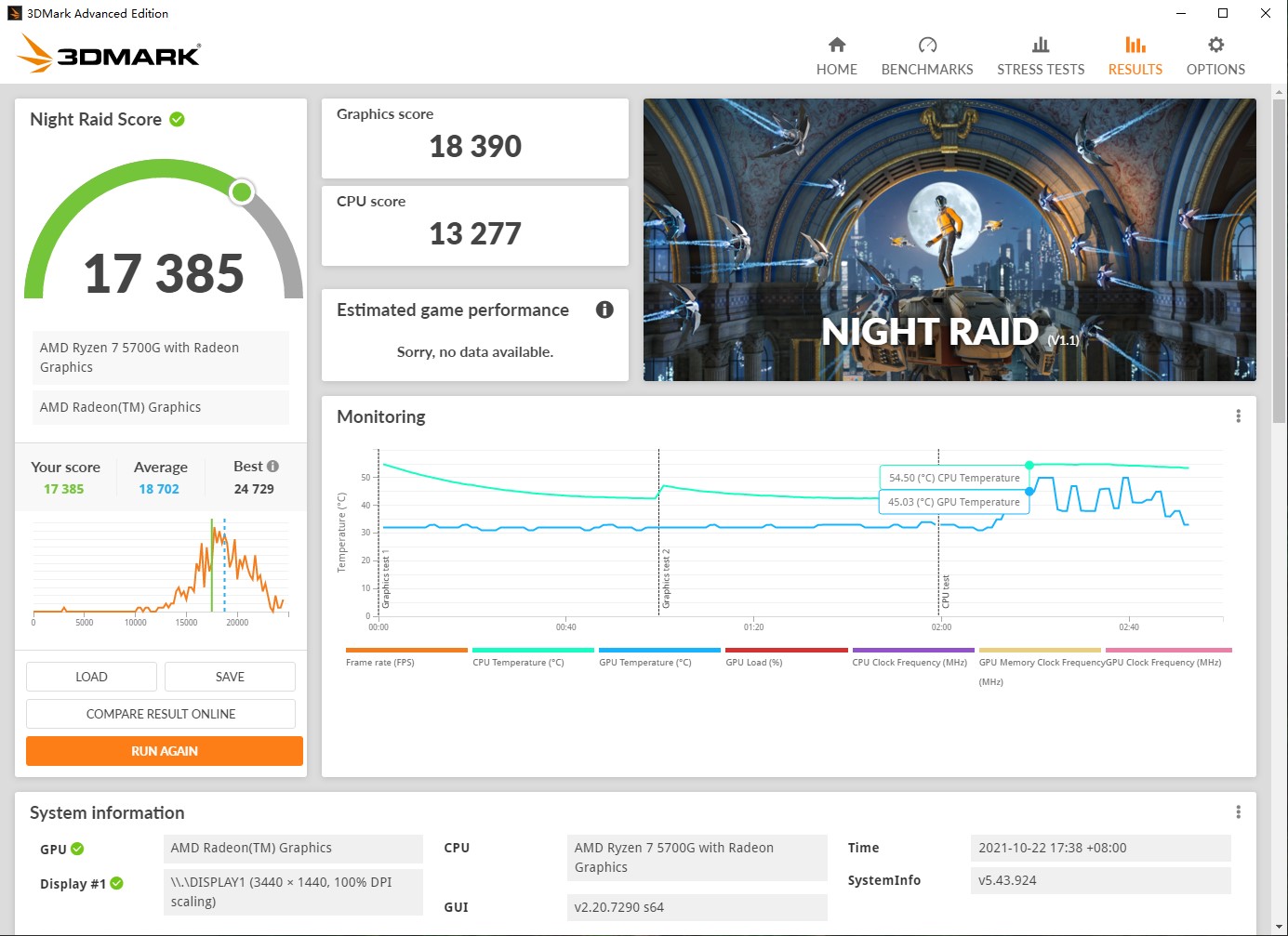Click the 3DMark logo
The width and height of the screenshot is (1288, 936).
coord(109,54)
